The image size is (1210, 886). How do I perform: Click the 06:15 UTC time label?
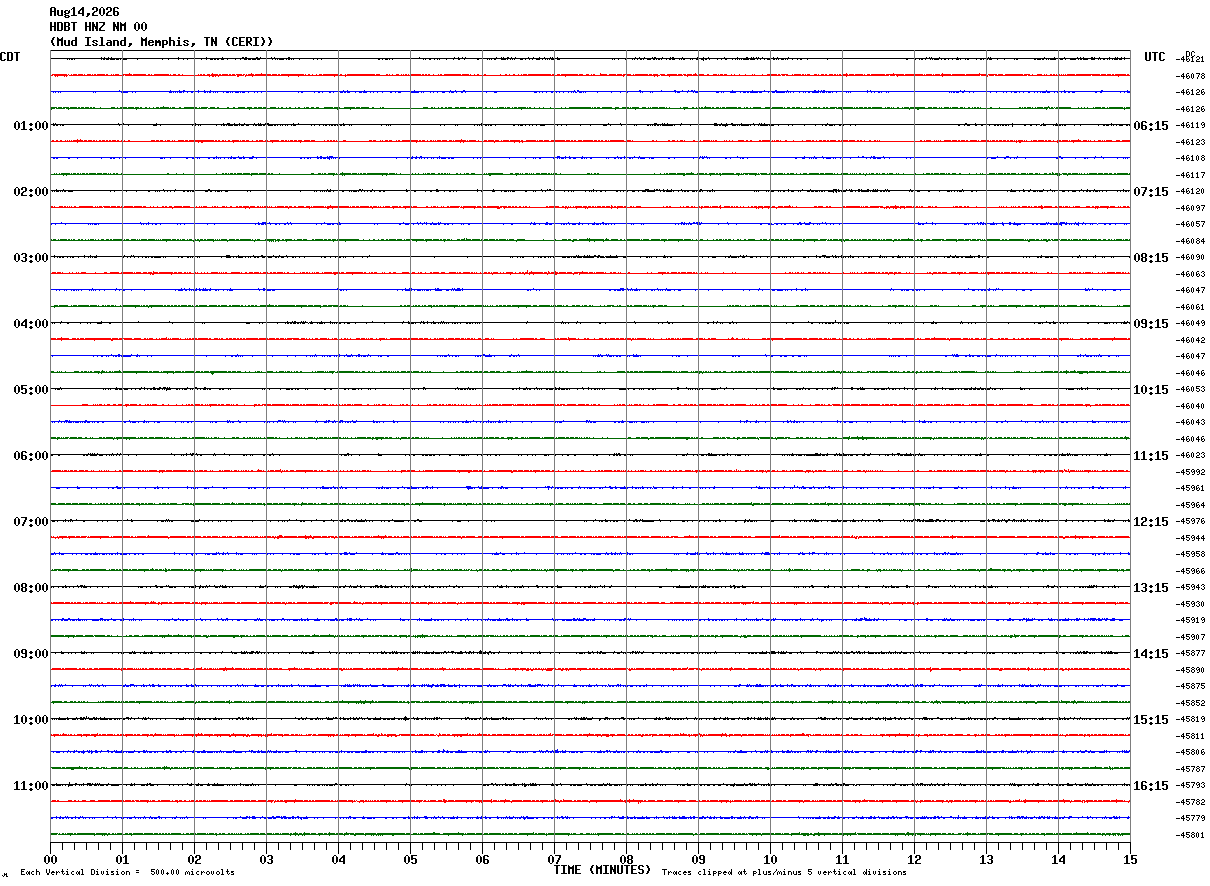1150,126
